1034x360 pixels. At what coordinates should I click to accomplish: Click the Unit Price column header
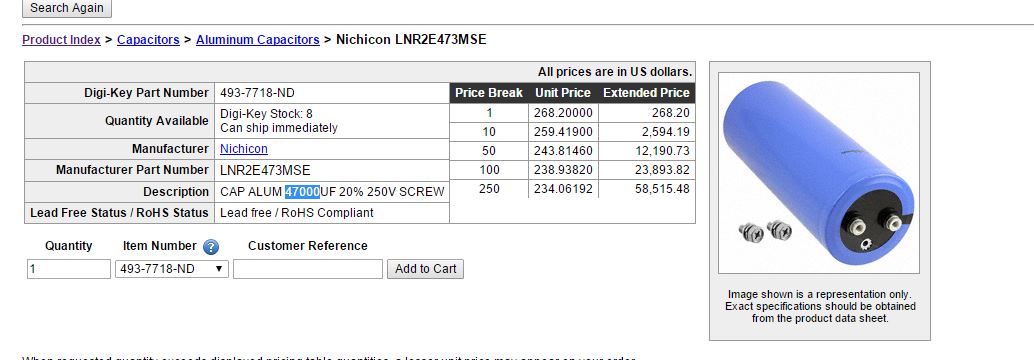point(563,93)
